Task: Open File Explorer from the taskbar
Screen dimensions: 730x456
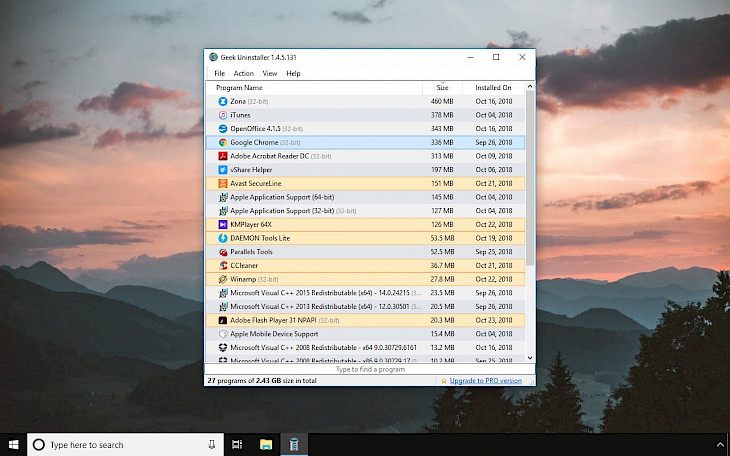Action: (x=266, y=445)
